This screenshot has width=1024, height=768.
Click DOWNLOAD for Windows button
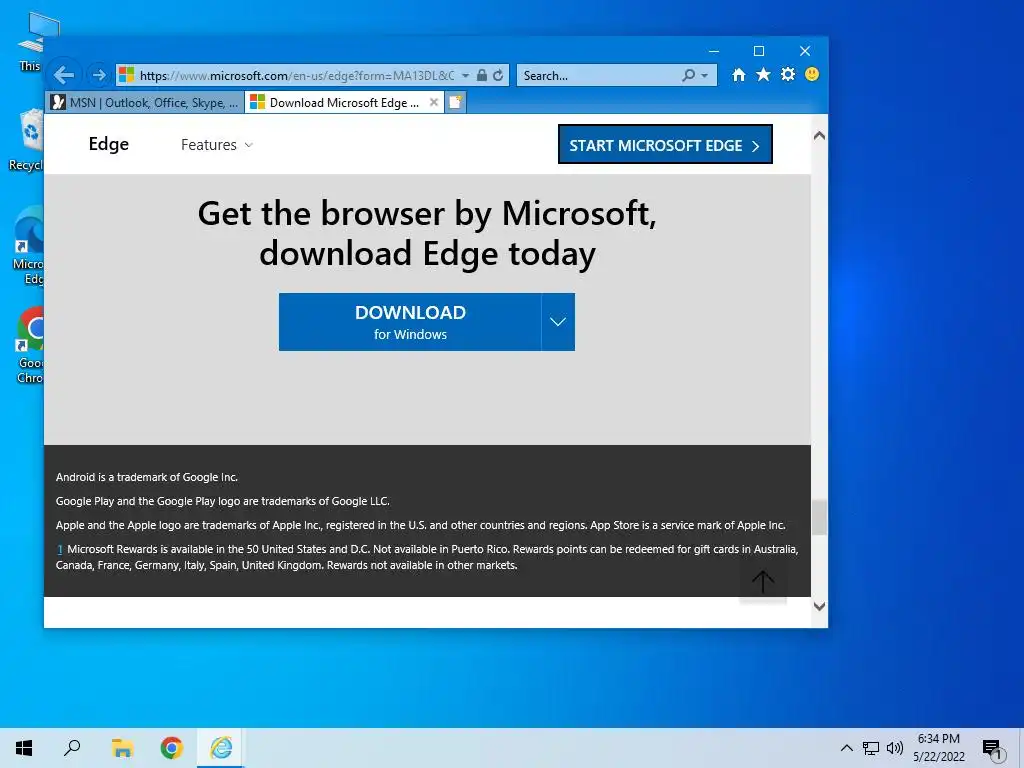click(410, 322)
